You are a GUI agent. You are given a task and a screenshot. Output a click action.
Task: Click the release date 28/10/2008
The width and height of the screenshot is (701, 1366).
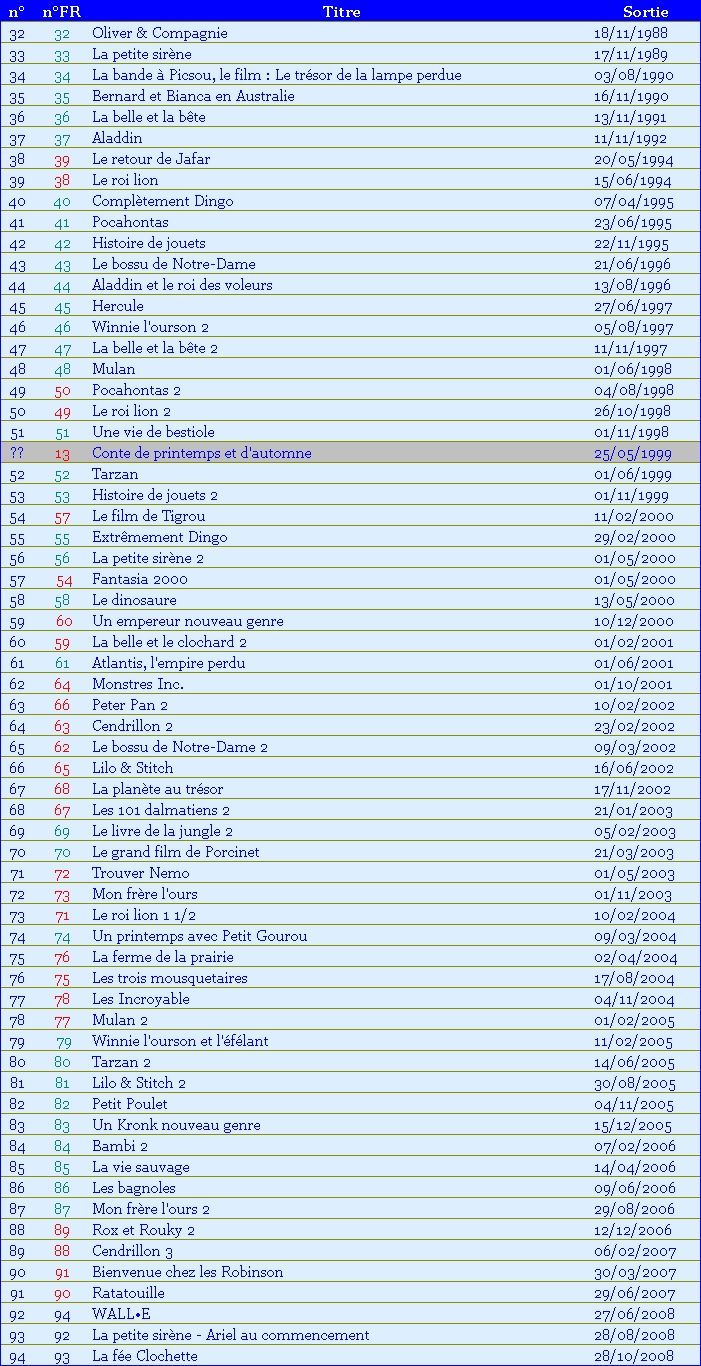pos(635,1356)
